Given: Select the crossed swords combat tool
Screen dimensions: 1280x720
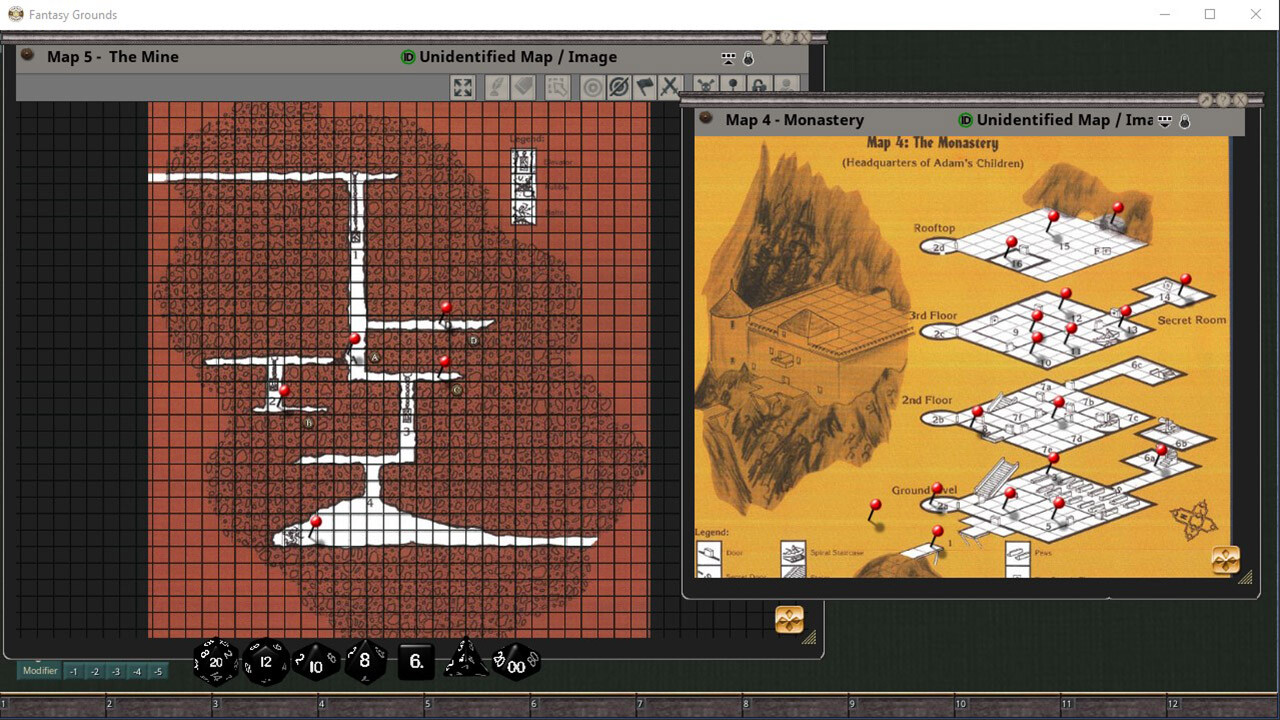Looking at the screenshot, I should coord(670,88).
